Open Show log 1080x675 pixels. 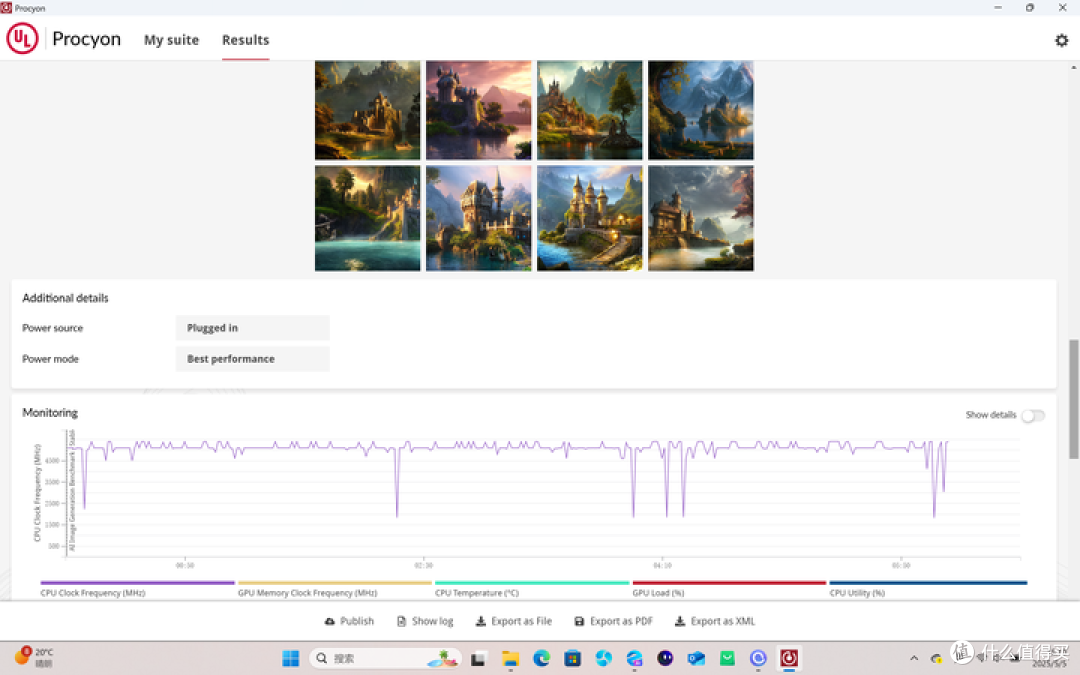pos(425,621)
